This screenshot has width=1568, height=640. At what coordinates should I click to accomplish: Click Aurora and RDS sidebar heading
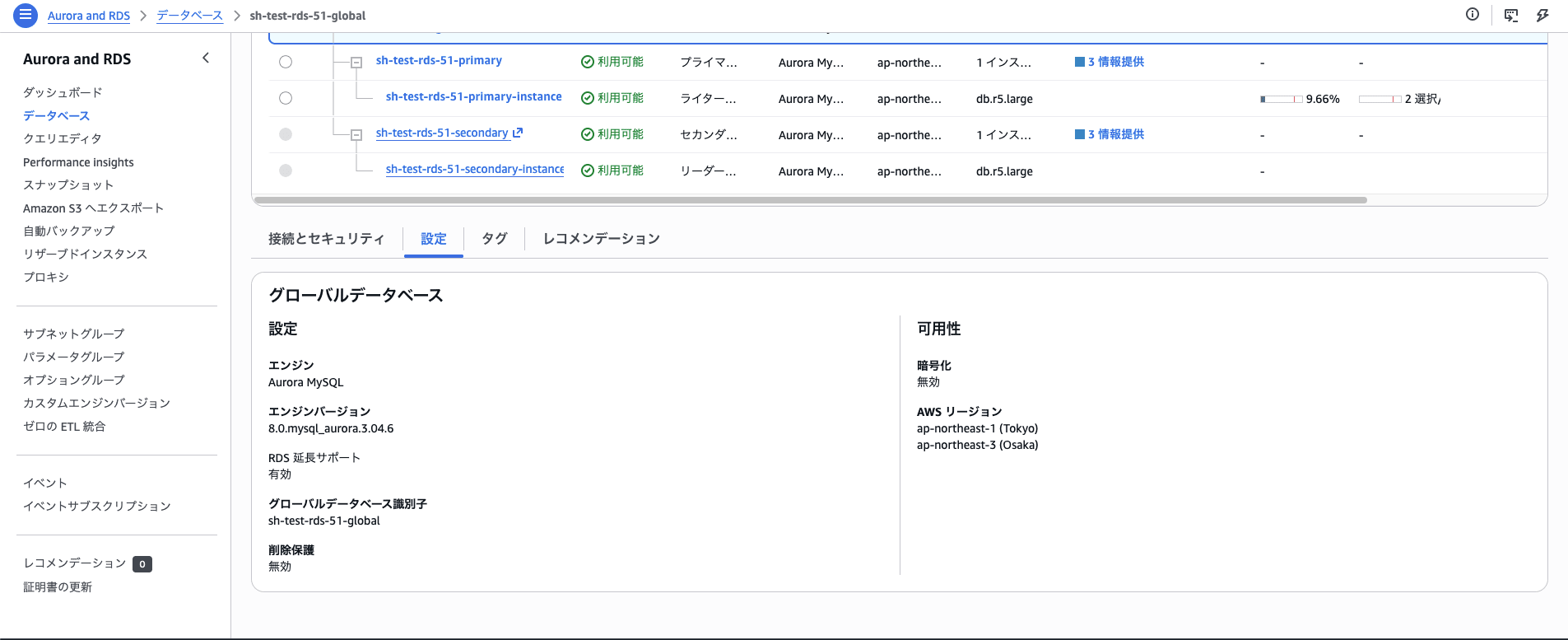click(x=77, y=58)
